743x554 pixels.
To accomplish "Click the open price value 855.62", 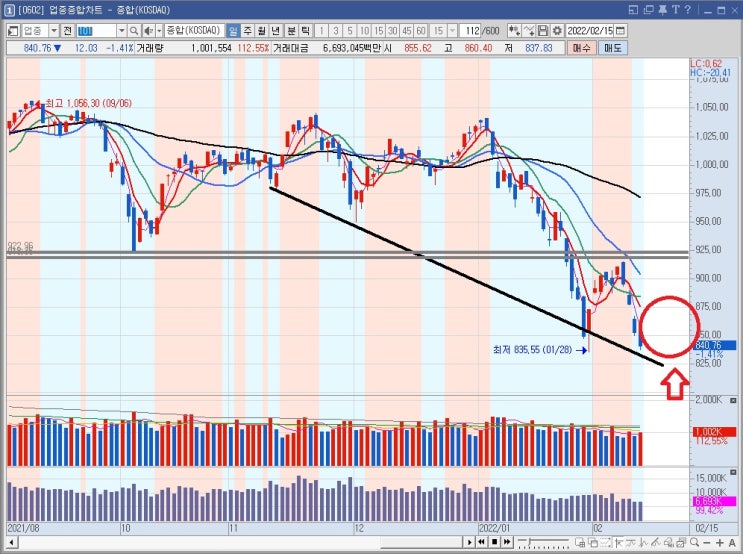I will [418, 48].
